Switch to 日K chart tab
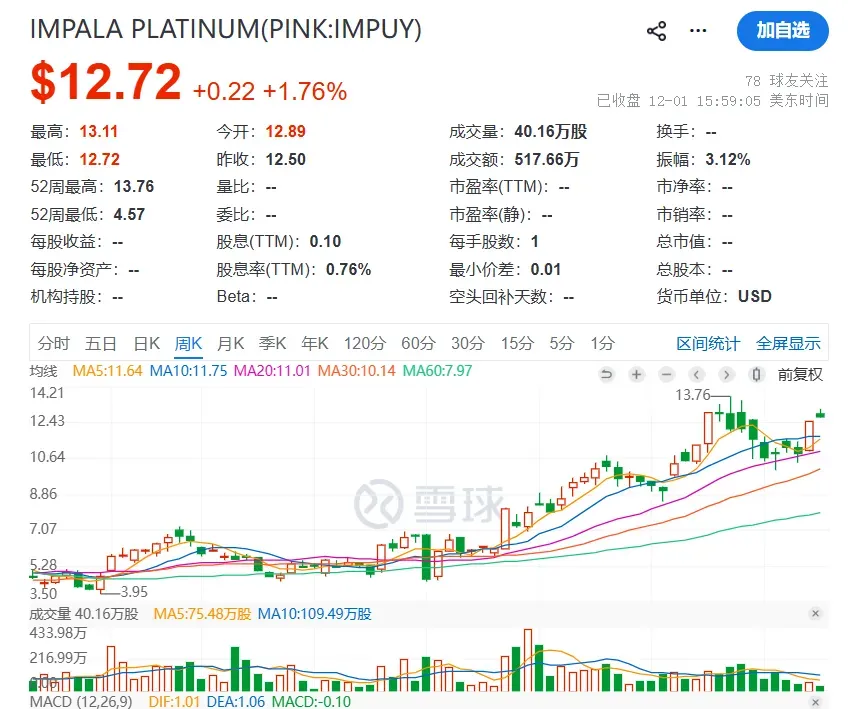 click(x=147, y=343)
